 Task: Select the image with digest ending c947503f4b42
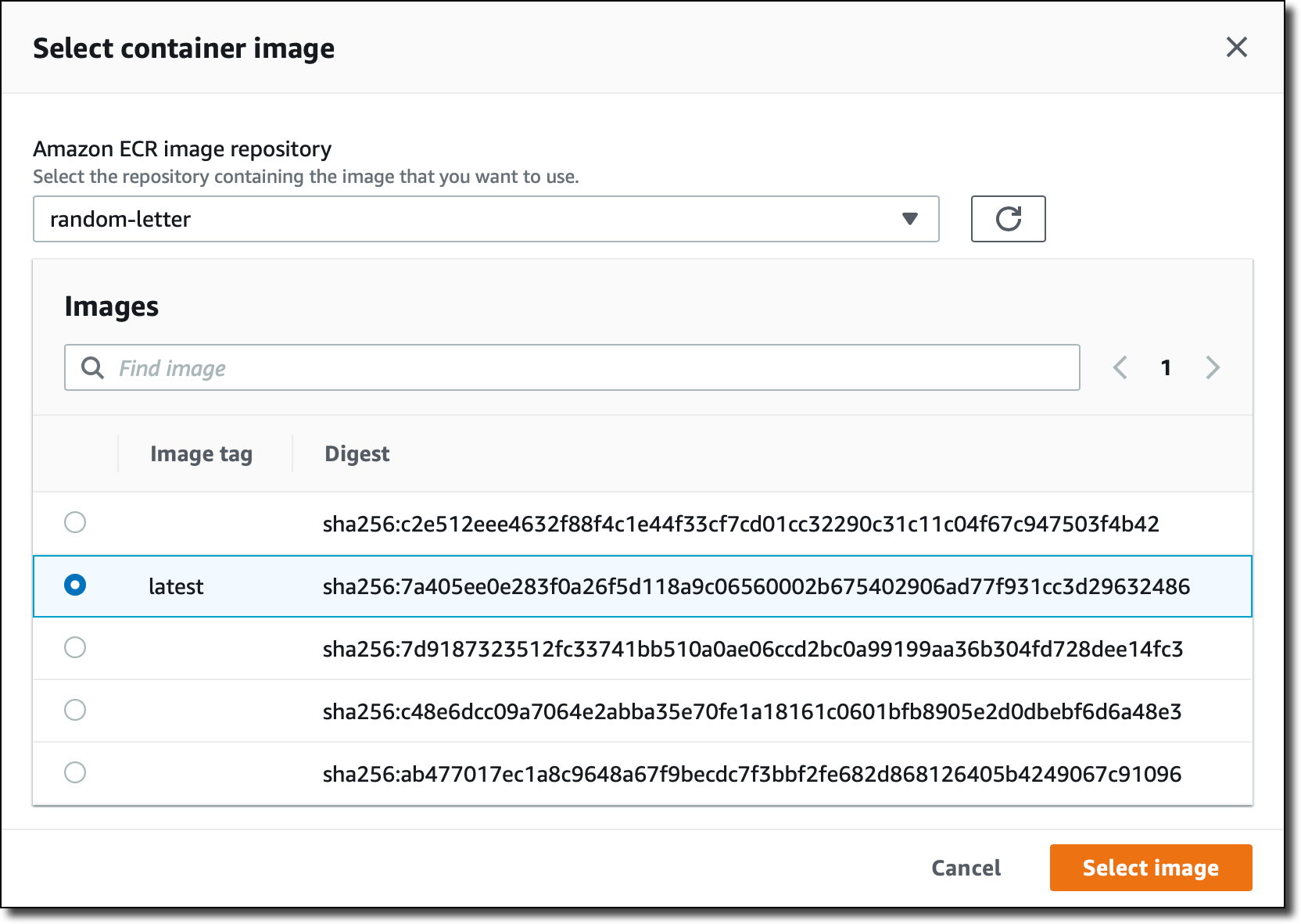click(75, 524)
